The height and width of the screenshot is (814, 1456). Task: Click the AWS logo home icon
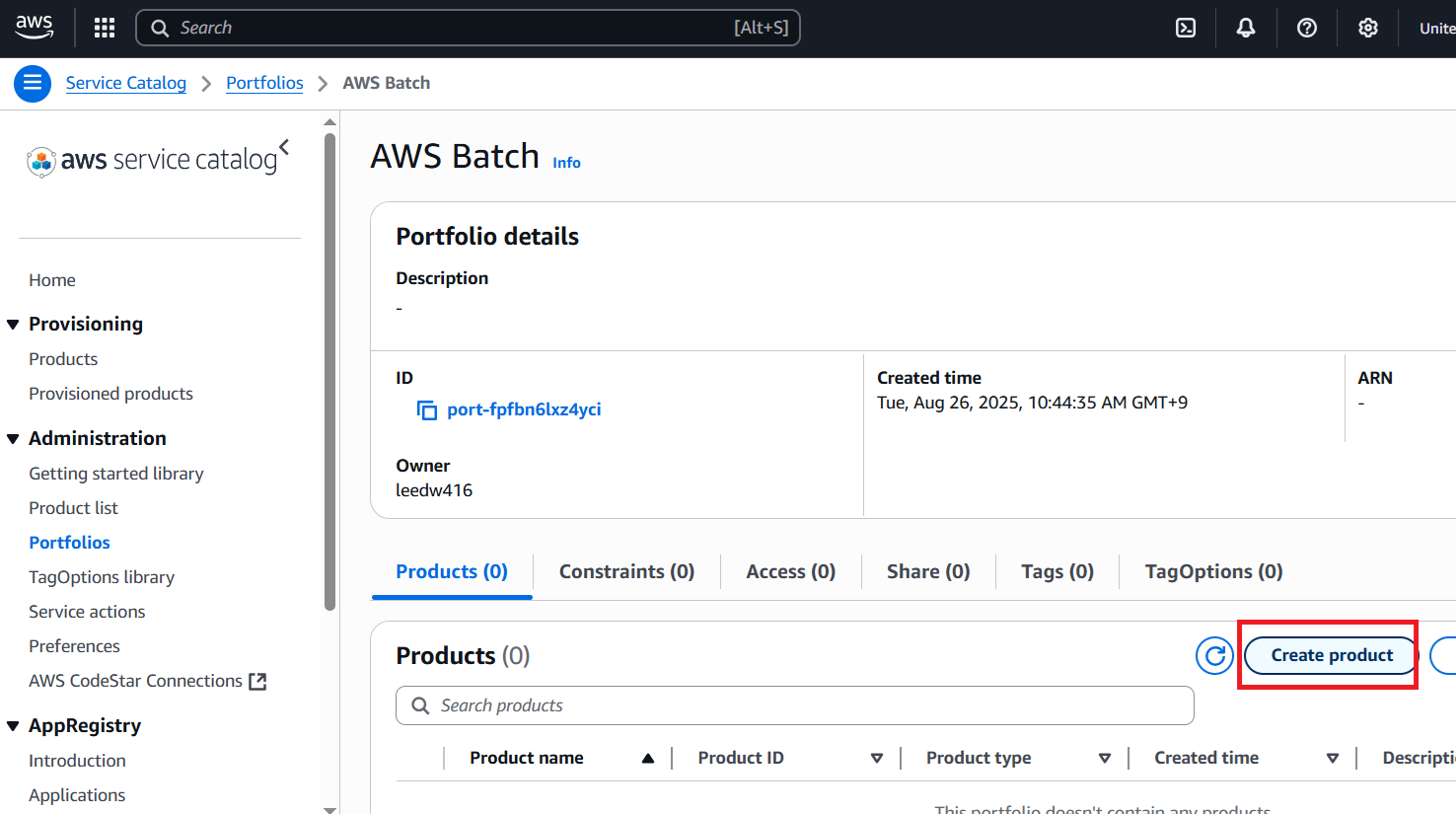[x=35, y=28]
